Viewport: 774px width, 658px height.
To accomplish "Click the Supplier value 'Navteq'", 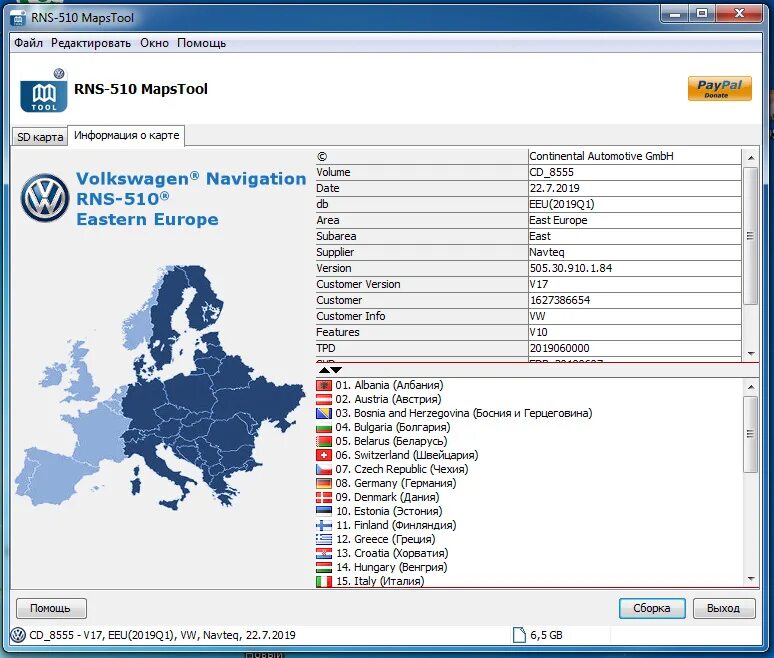I will tap(634, 252).
